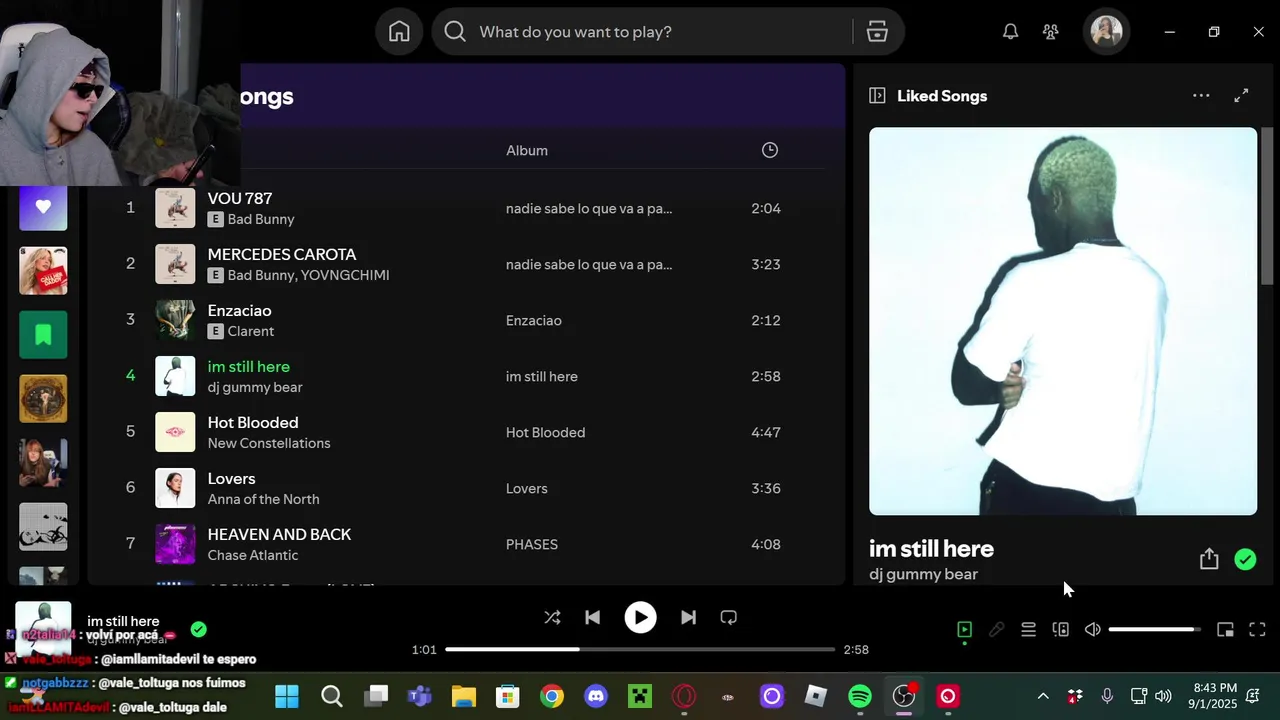
Task: Open the Hot Blooded album link
Action: click(545, 432)
